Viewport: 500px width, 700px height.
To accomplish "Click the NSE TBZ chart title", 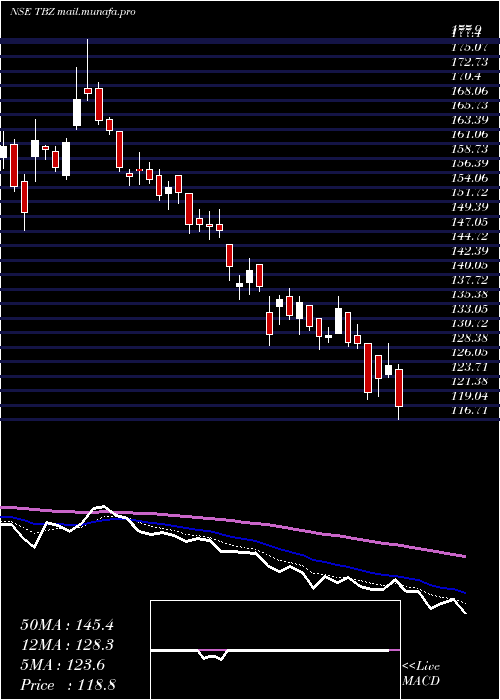I will point(72,12).
